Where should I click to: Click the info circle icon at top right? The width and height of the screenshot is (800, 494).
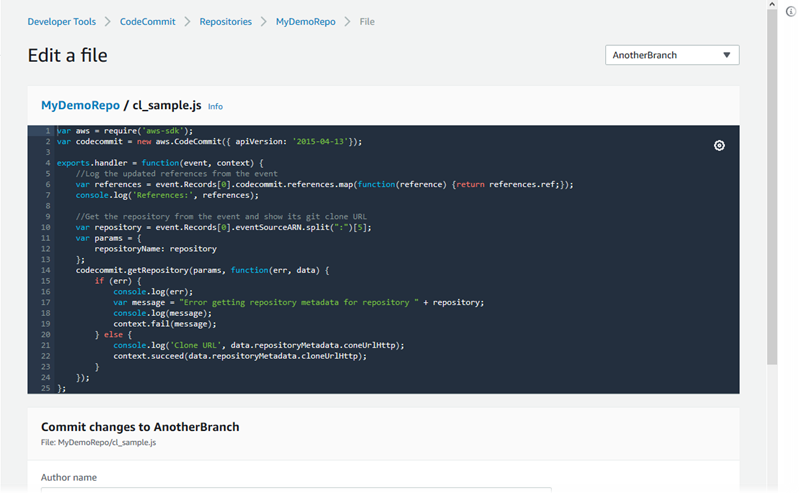click(791, 11)
